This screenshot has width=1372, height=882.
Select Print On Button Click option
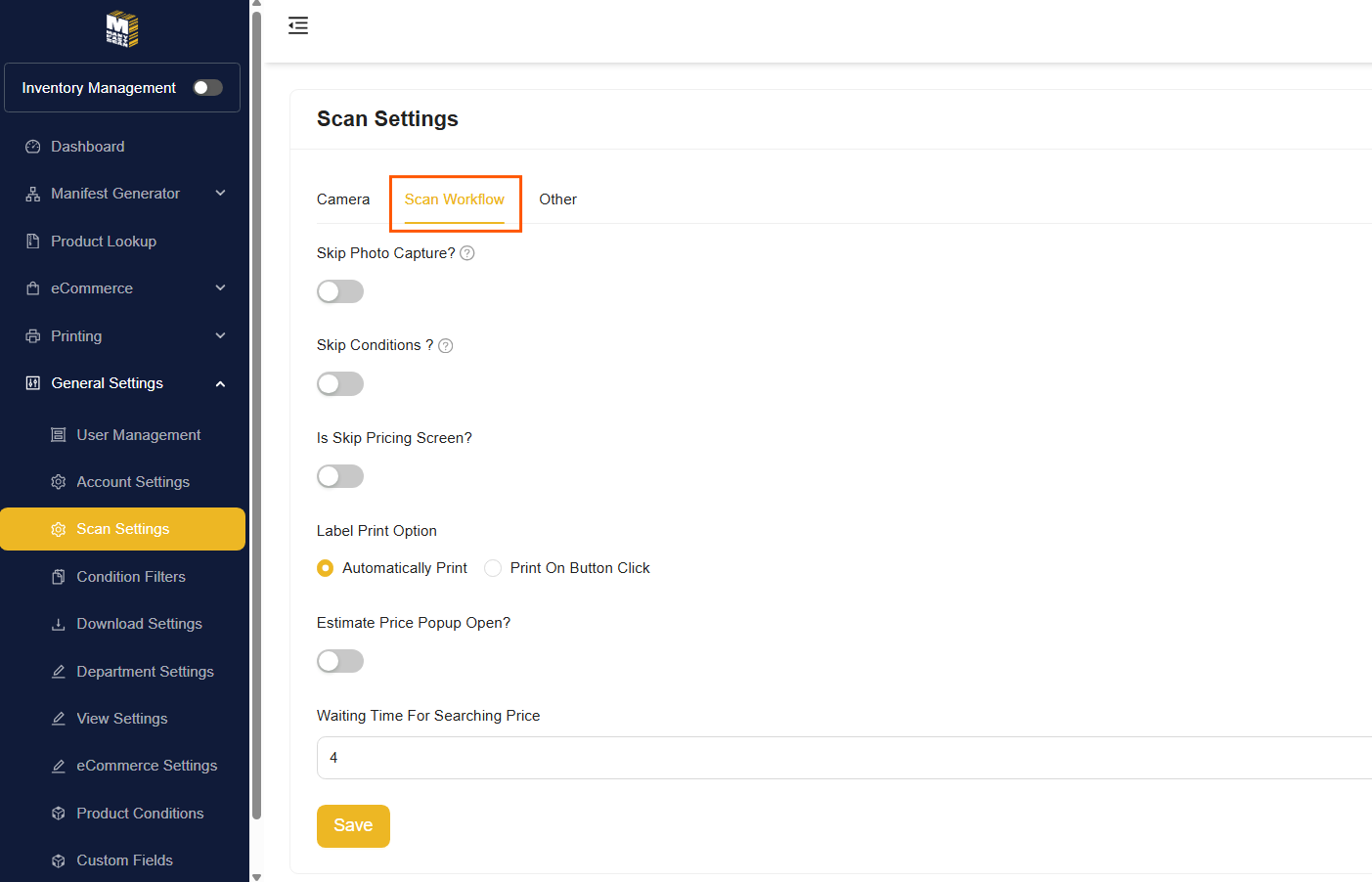[494, 568]
